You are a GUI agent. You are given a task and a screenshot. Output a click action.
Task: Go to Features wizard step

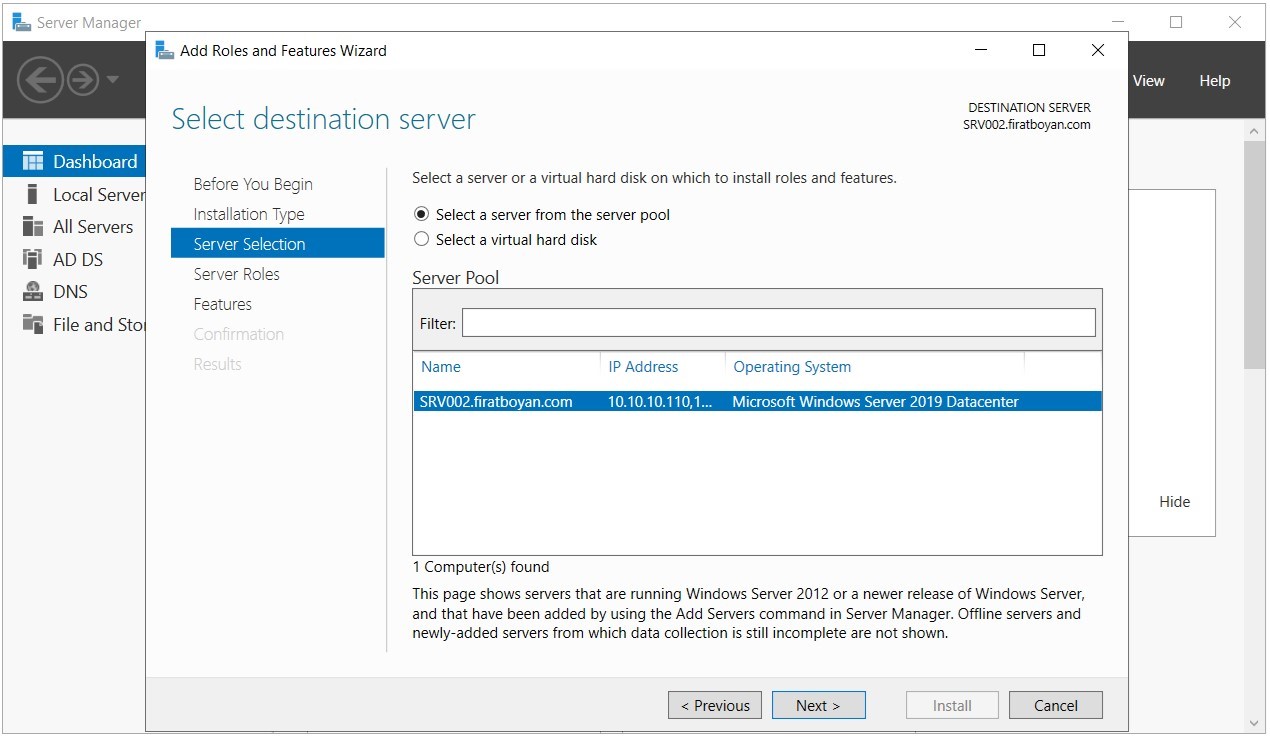point(223,304)
